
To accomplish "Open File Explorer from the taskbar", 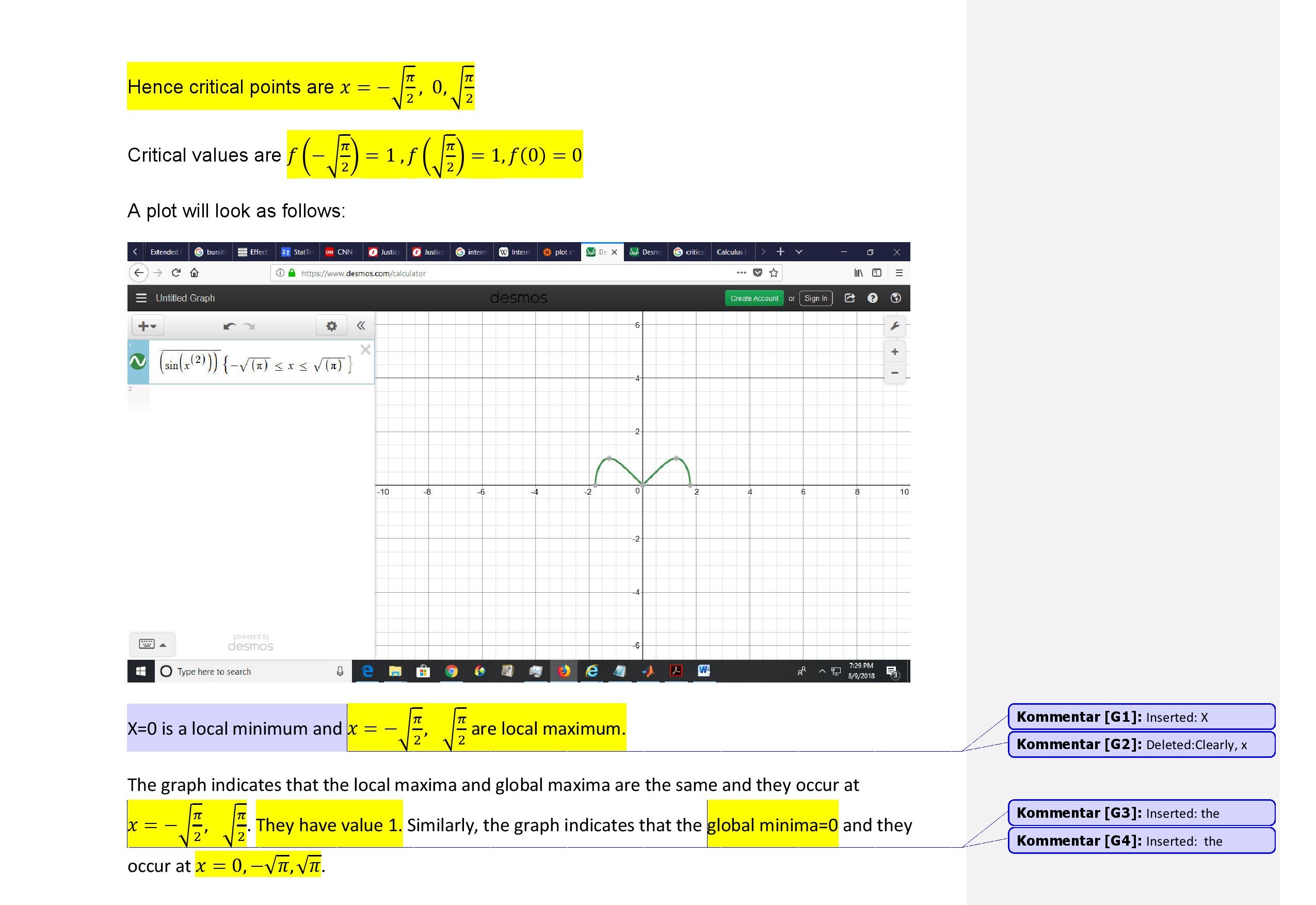I will click(x=395, y=671).
